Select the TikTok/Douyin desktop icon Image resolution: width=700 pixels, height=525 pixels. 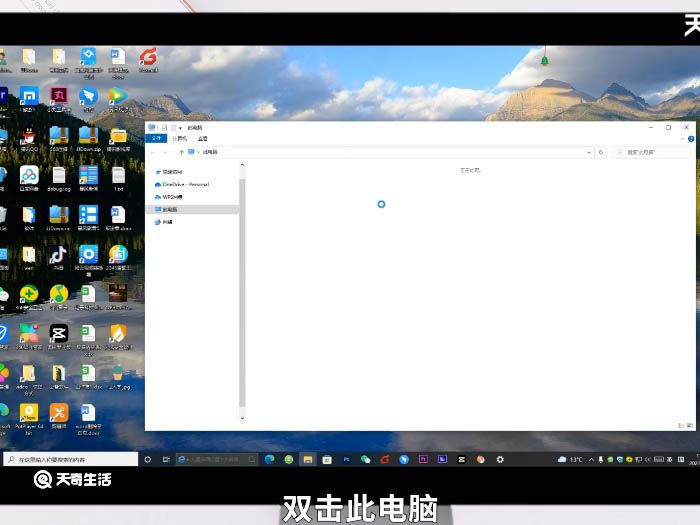pos(58,258)
